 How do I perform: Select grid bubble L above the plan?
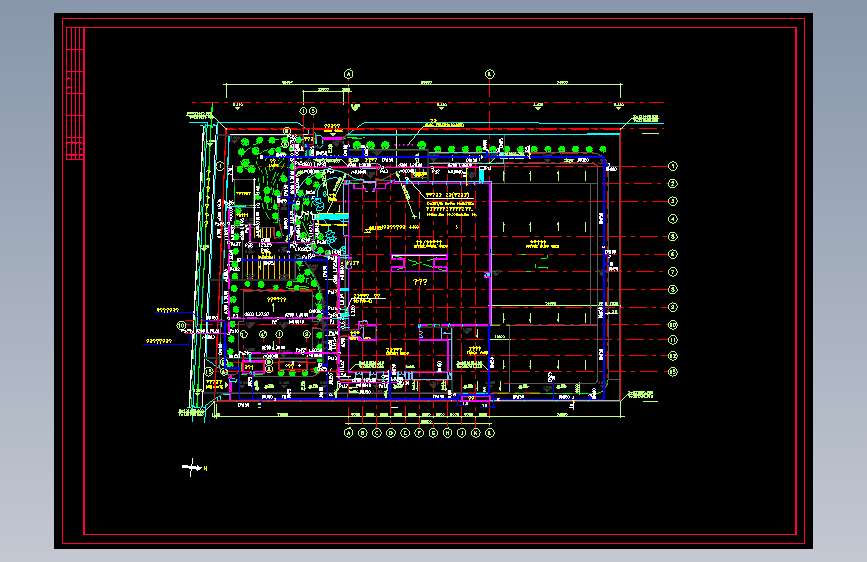[489, 74]
